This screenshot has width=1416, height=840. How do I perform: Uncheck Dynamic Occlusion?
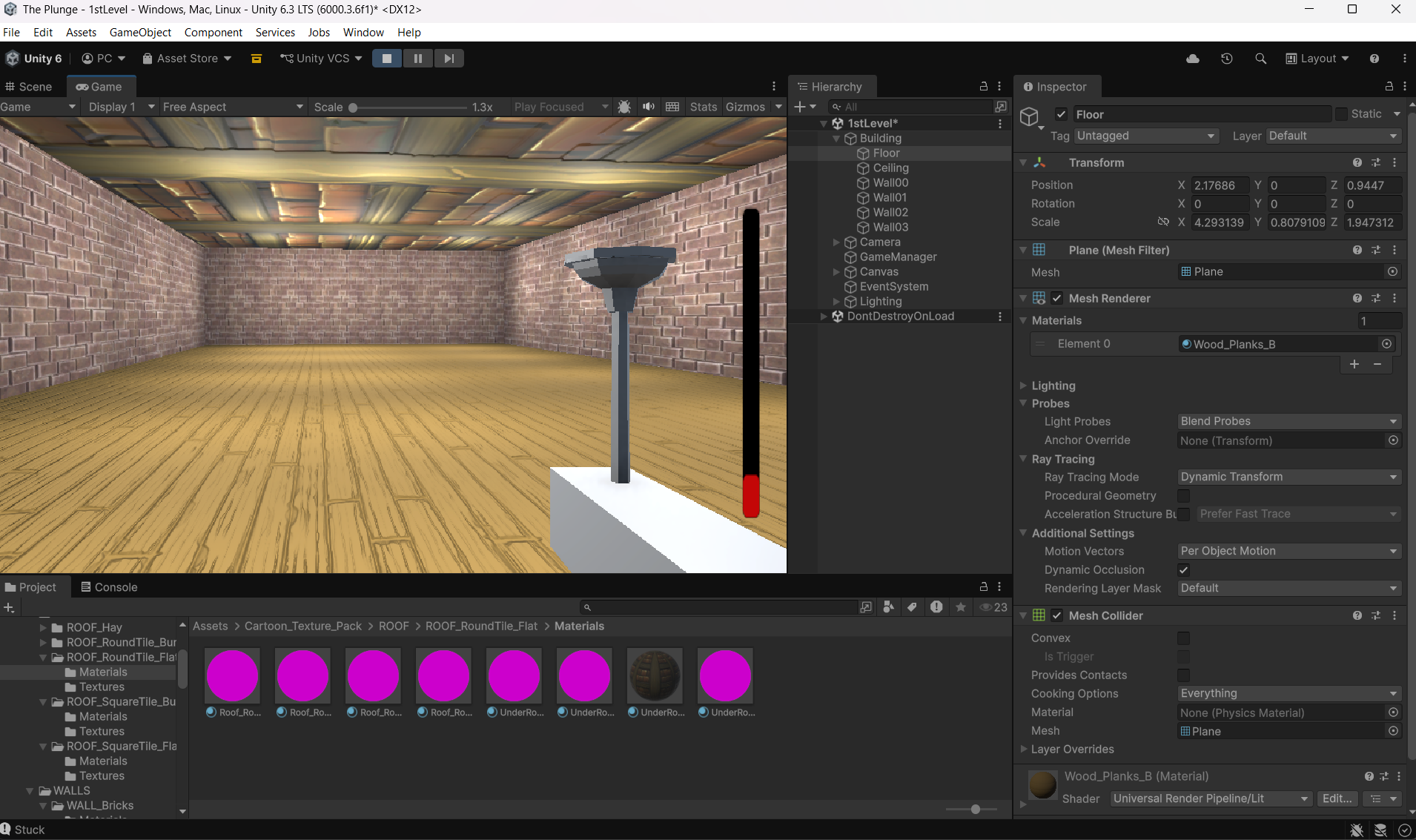click(x=1184, y=570)
